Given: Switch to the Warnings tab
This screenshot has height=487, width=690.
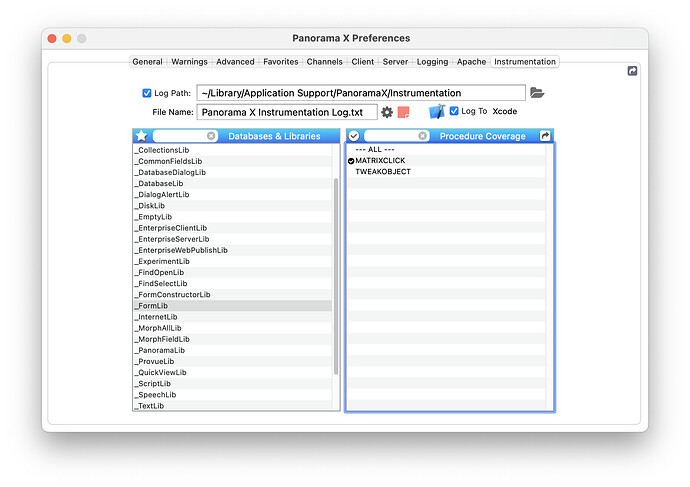Looking at the screenshot, I should point(189,62).
